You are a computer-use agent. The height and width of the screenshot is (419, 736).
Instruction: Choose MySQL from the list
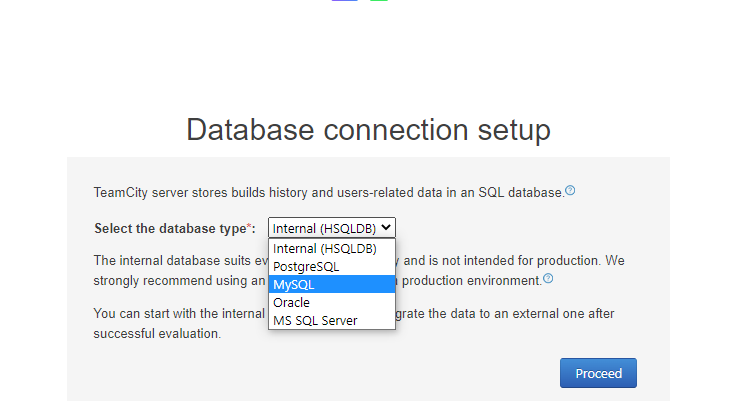pyautogui.click(x=332, y=284)
